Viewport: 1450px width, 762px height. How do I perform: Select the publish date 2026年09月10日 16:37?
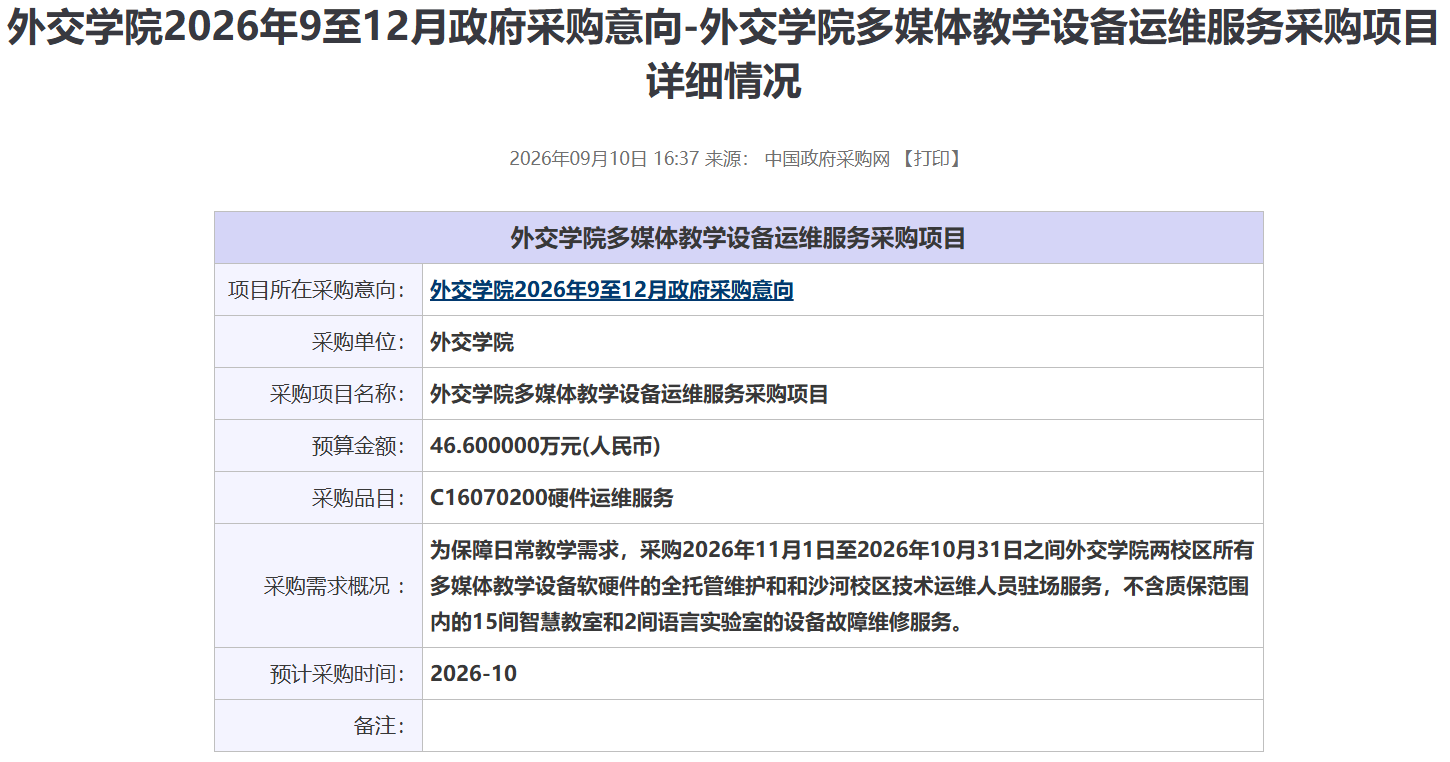point(604,158)
